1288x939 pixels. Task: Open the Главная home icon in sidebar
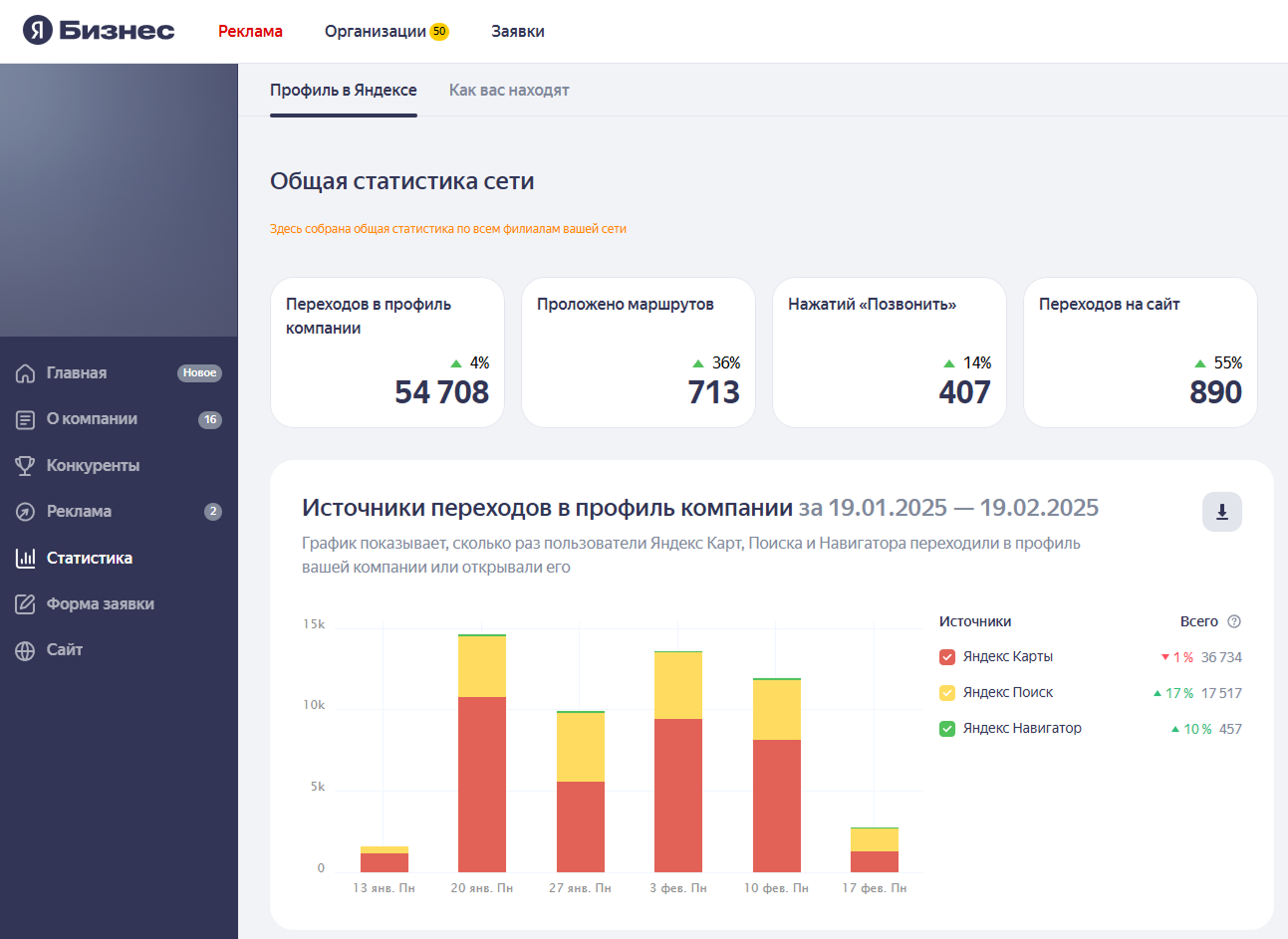pyautogui.click(x=26, y=373)
